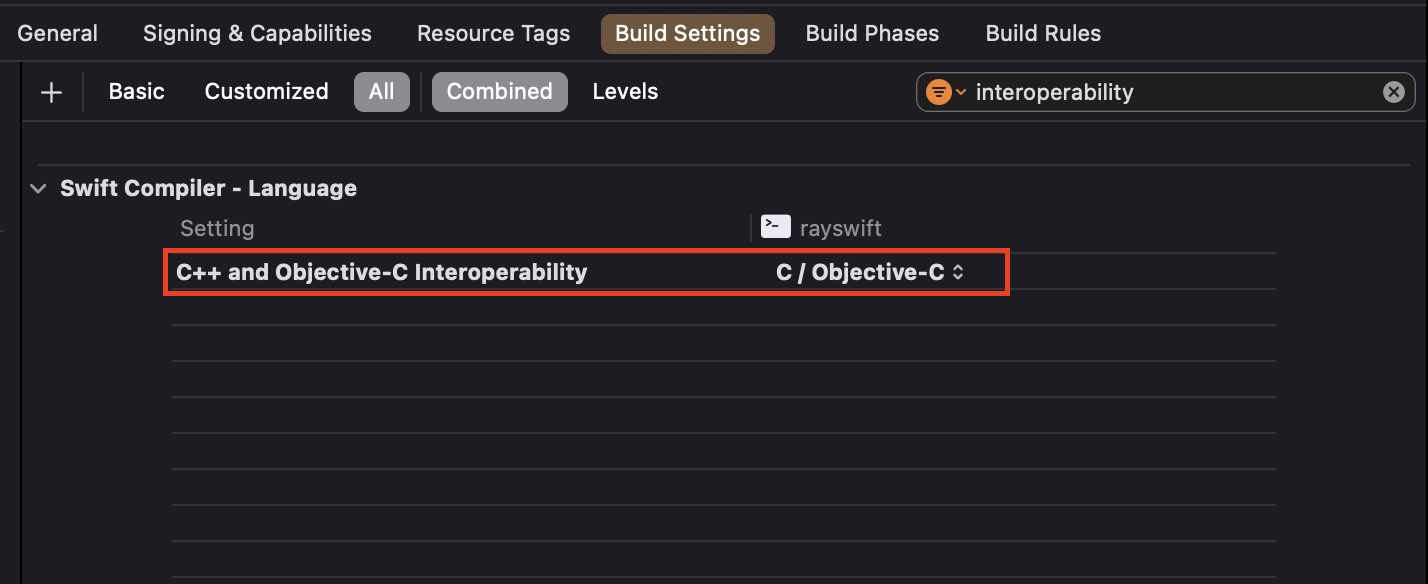Screen dimensions: 1428x584
Task: Click the filter dropdown chevron in search field
Action: click(961, 92)
